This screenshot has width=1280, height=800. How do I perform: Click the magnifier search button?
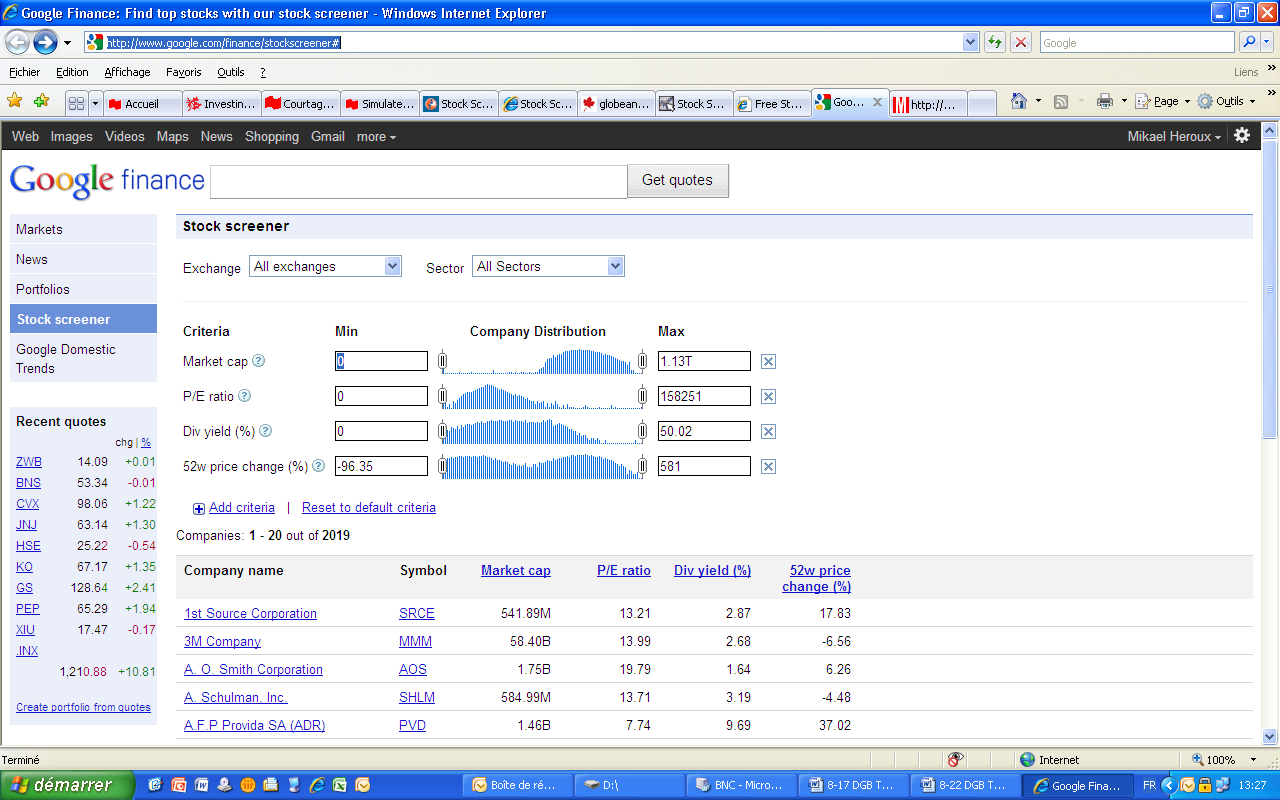click(1248, 42)
